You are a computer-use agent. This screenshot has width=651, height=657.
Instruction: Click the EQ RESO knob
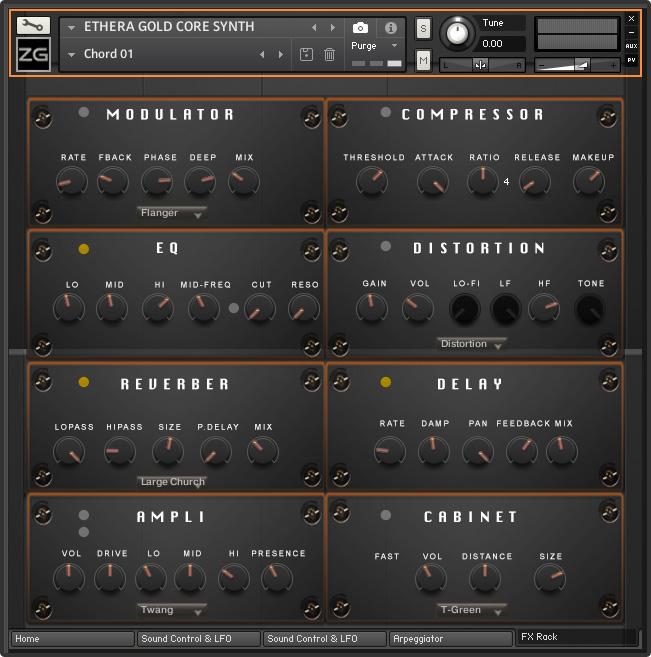pos(304,309)
